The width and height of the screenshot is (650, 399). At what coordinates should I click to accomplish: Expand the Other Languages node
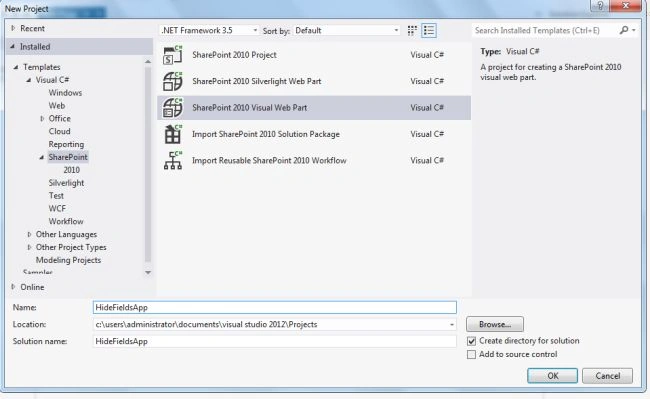[x=29, y=235]
